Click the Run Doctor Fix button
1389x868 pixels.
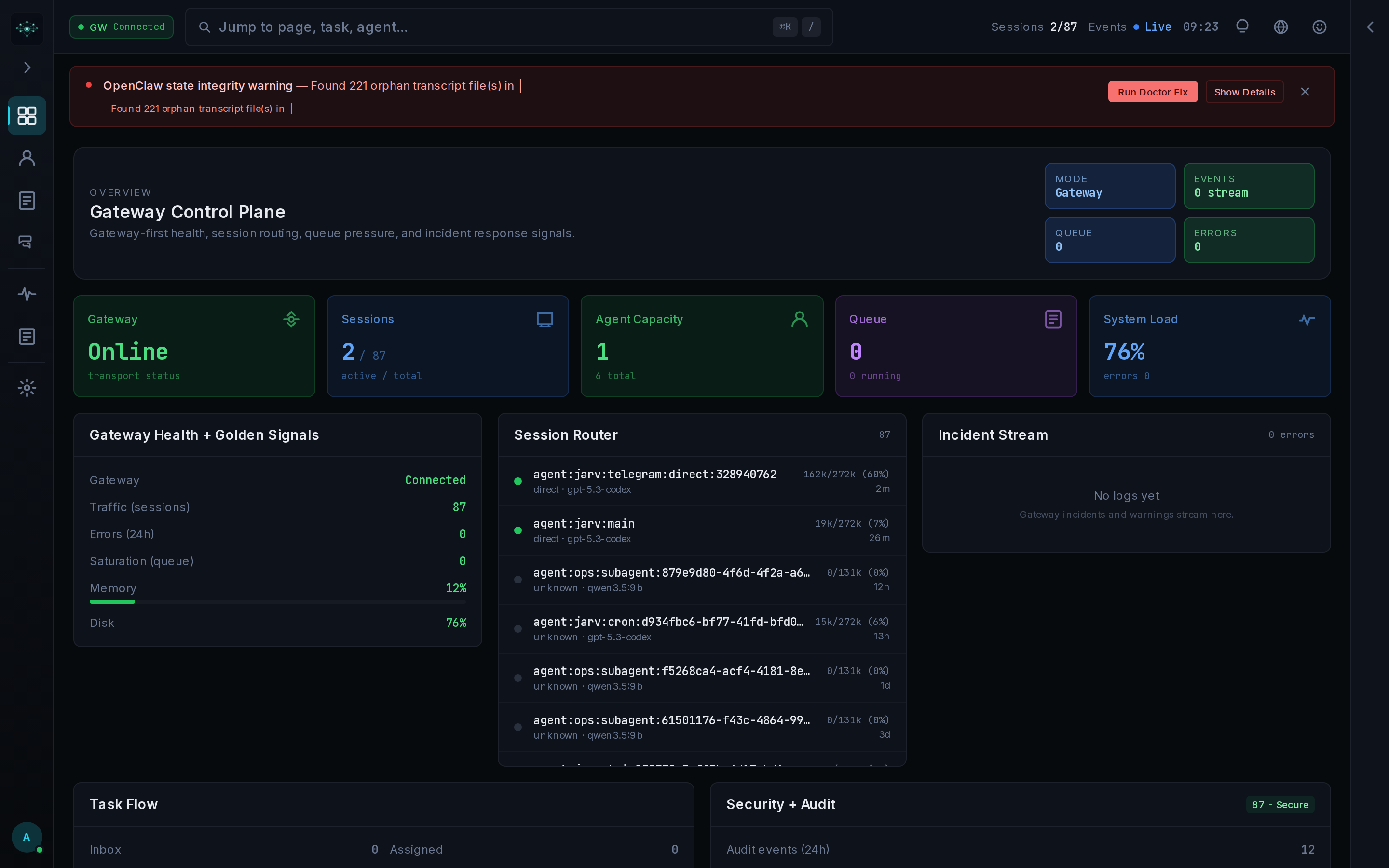coord(1153,91)
